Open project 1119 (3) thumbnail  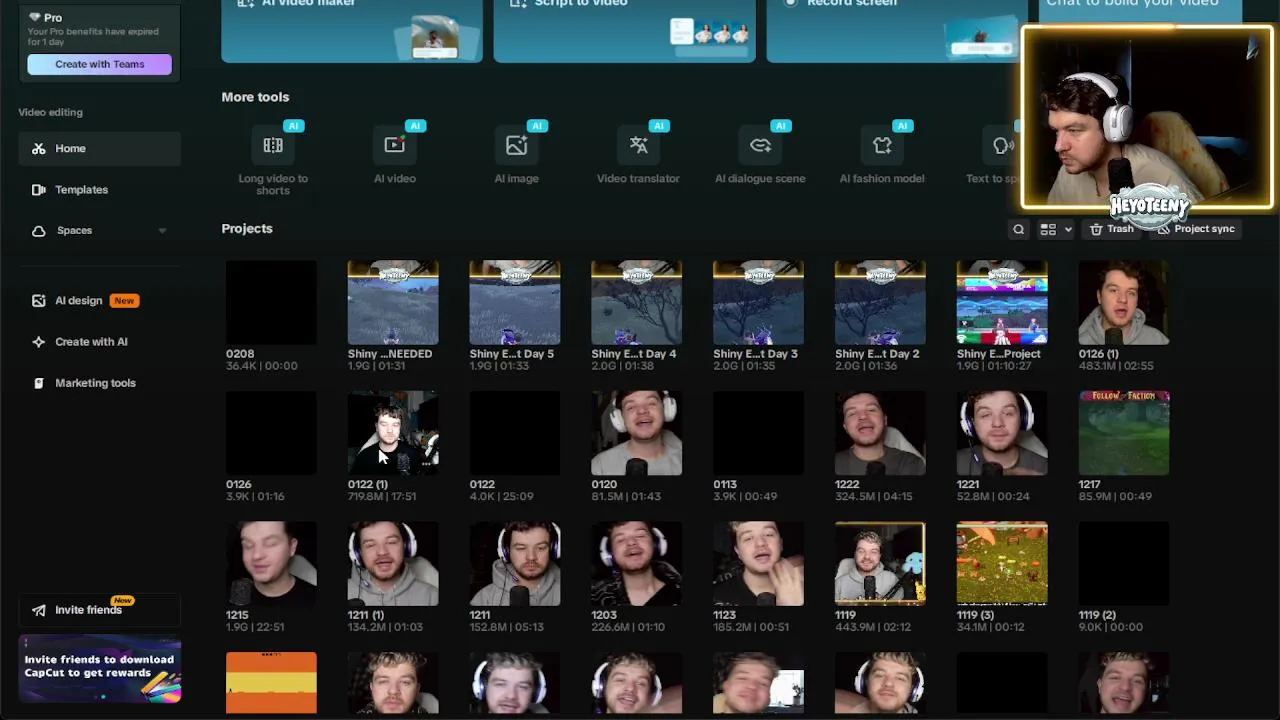click(x=1002, y=564)
